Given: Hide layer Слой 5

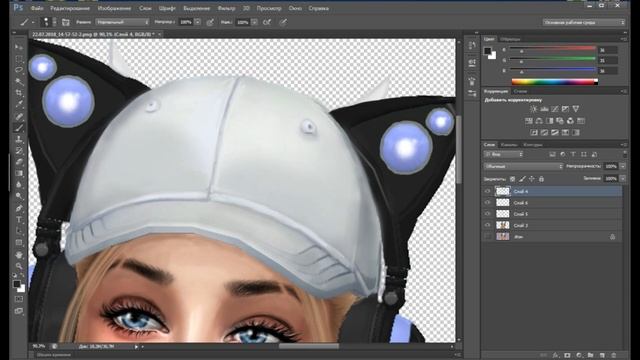Looking at the screenshot, I should coord(487,214).
